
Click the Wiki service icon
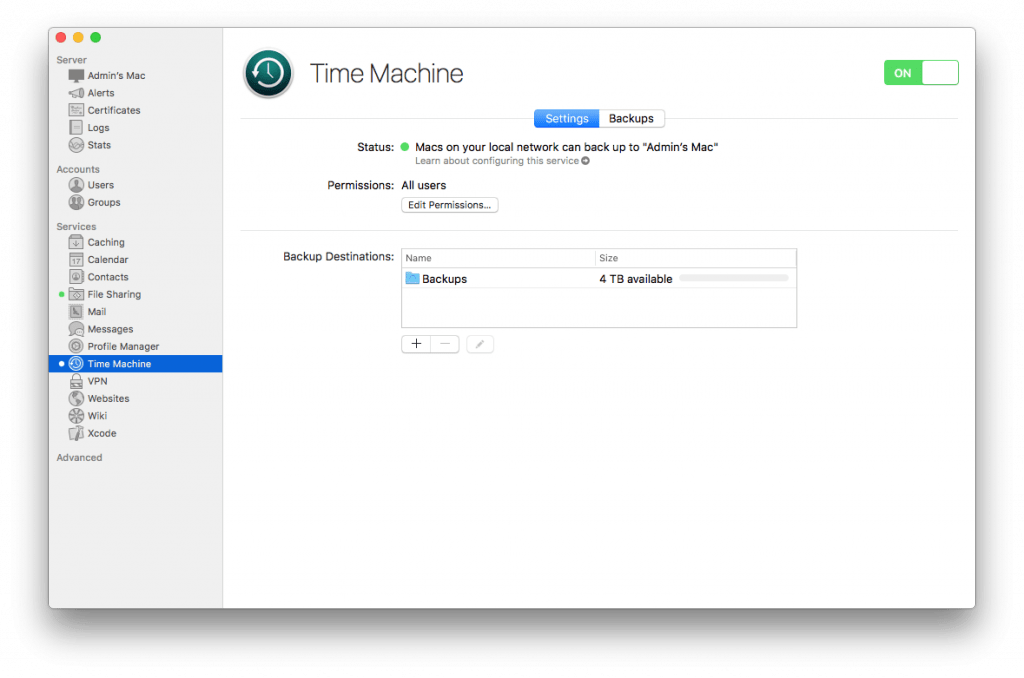[78, 416]
